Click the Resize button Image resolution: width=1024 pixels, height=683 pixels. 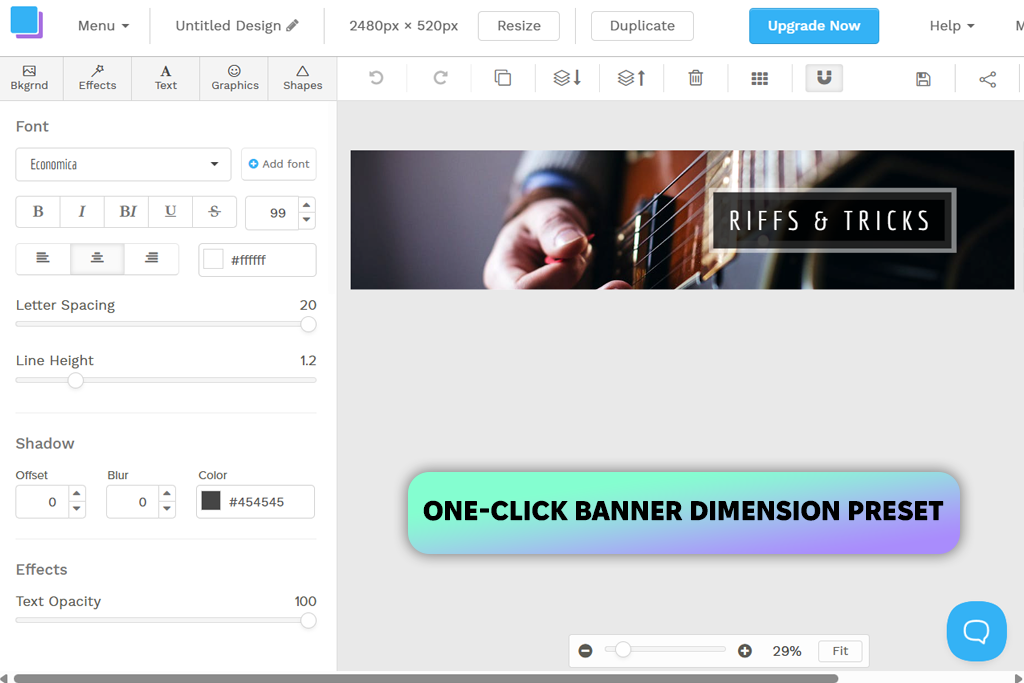(519, 25)
